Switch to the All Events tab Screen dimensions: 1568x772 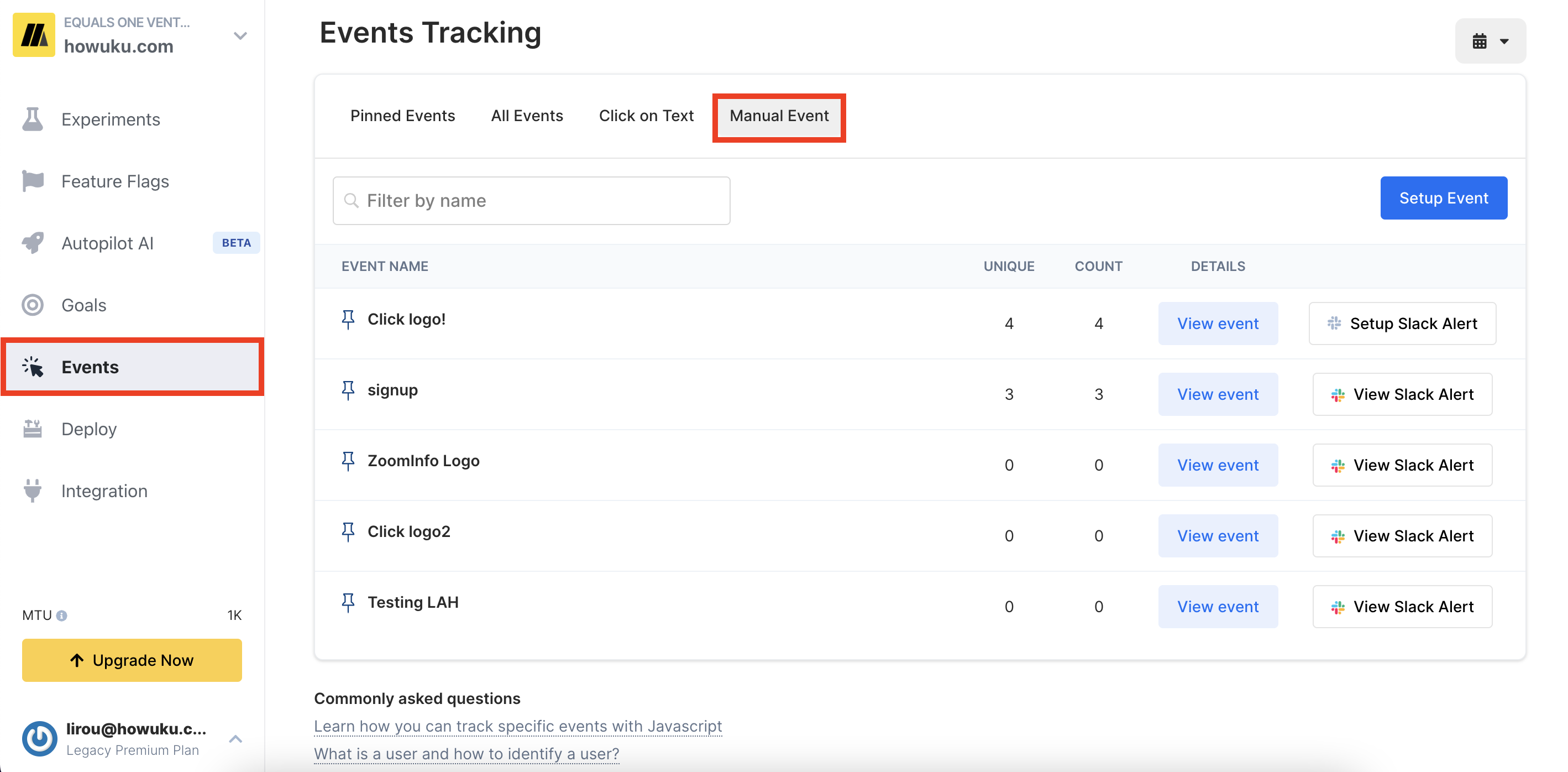pyautogui.click(x=527, y=116)
